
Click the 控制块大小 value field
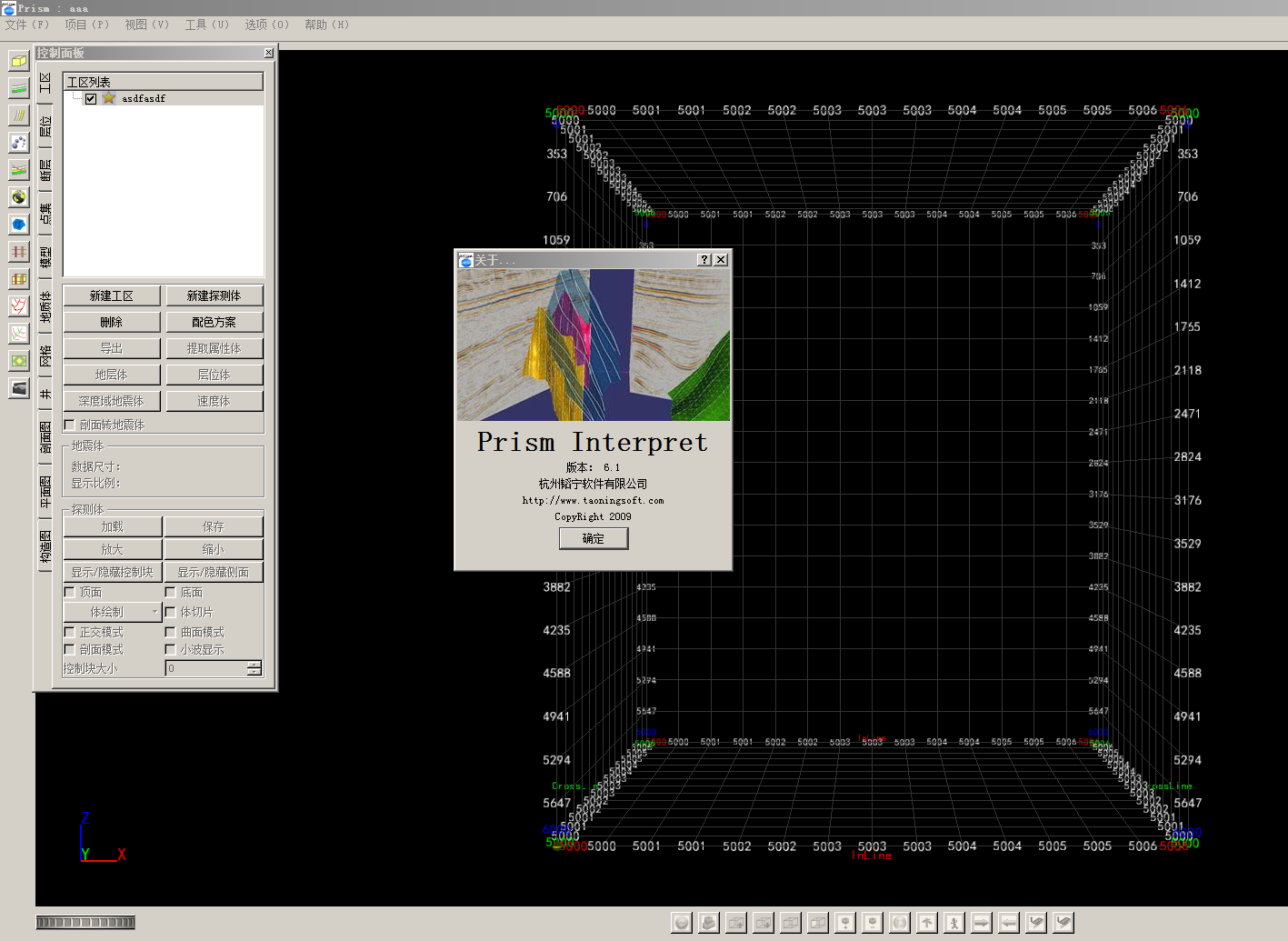(206, 668)
